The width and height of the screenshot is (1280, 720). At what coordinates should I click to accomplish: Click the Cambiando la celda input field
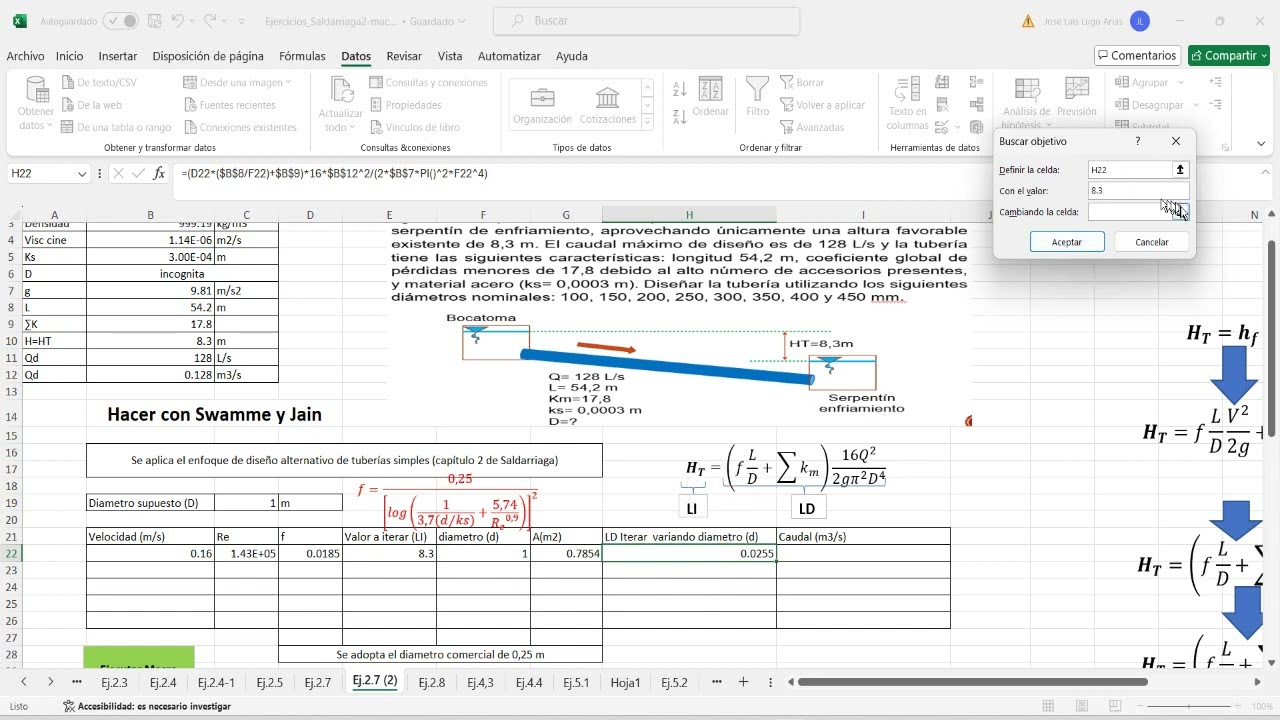click(1130, 212)
